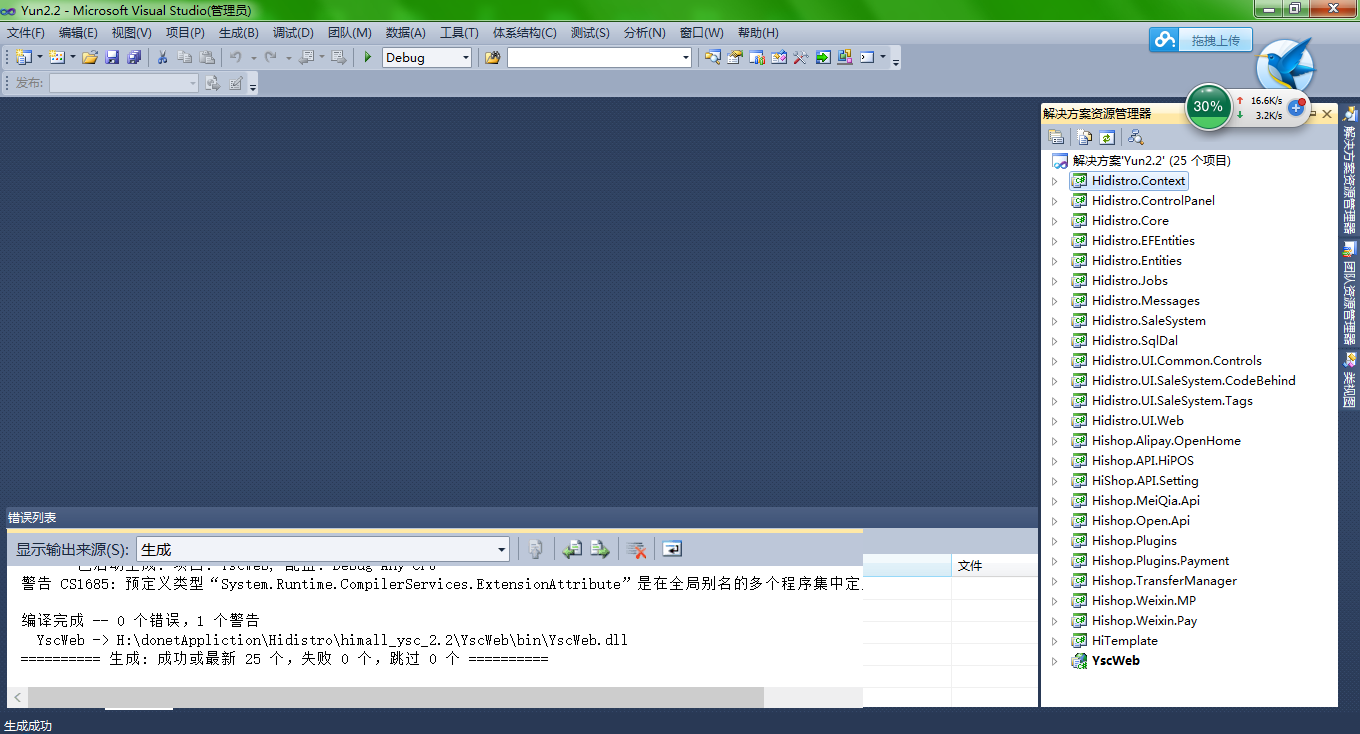Viewport: 1360px width, 734px height.
Task: Open the 调试(D) debug menu
Action: point(292,33)
